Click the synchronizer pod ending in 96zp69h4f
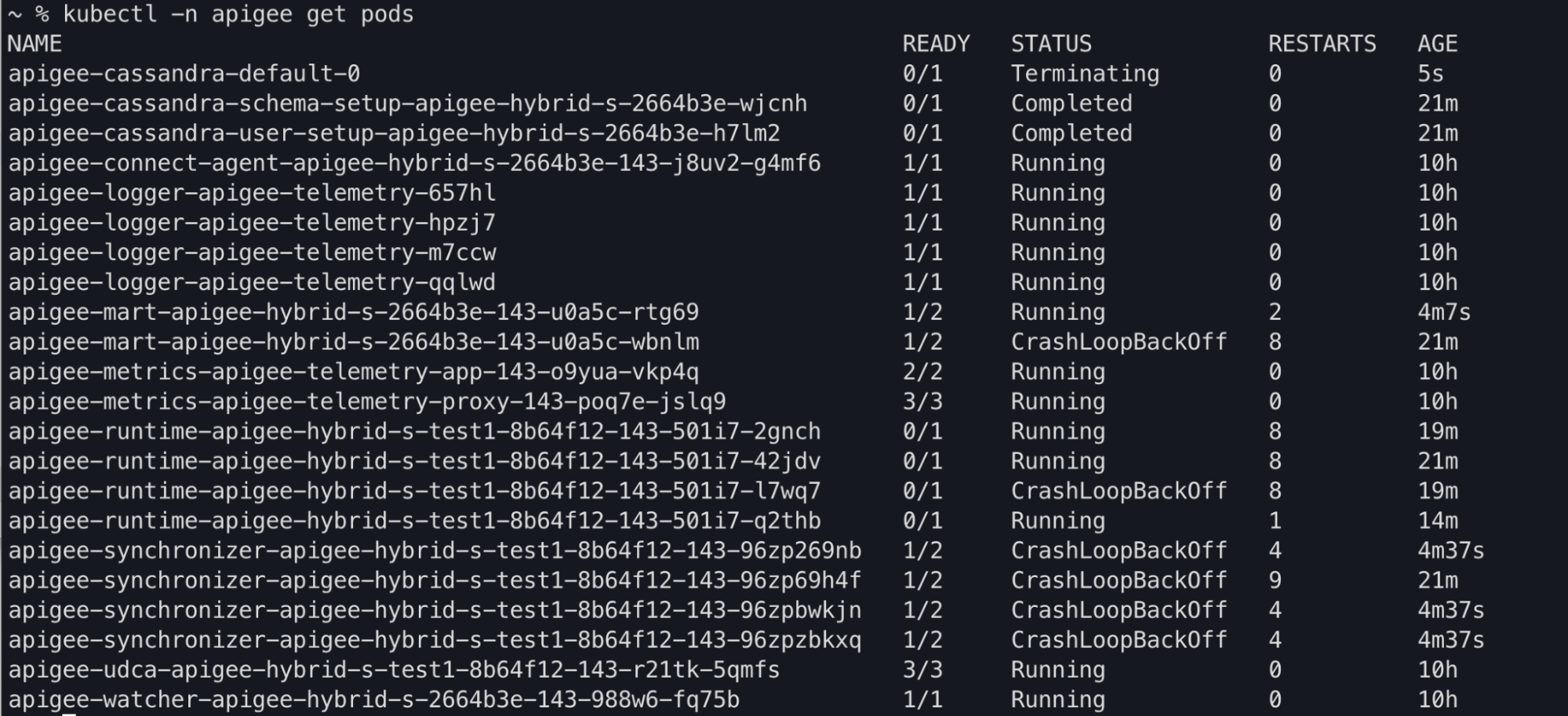1568x716 pixels. (x=435, y=580)
